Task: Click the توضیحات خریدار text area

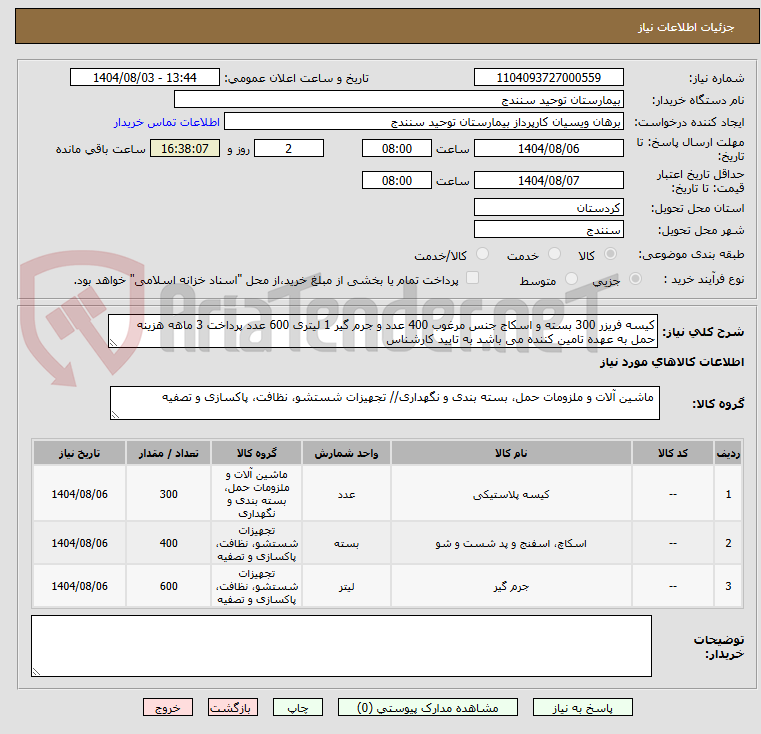Action: [x=341, y=646]
